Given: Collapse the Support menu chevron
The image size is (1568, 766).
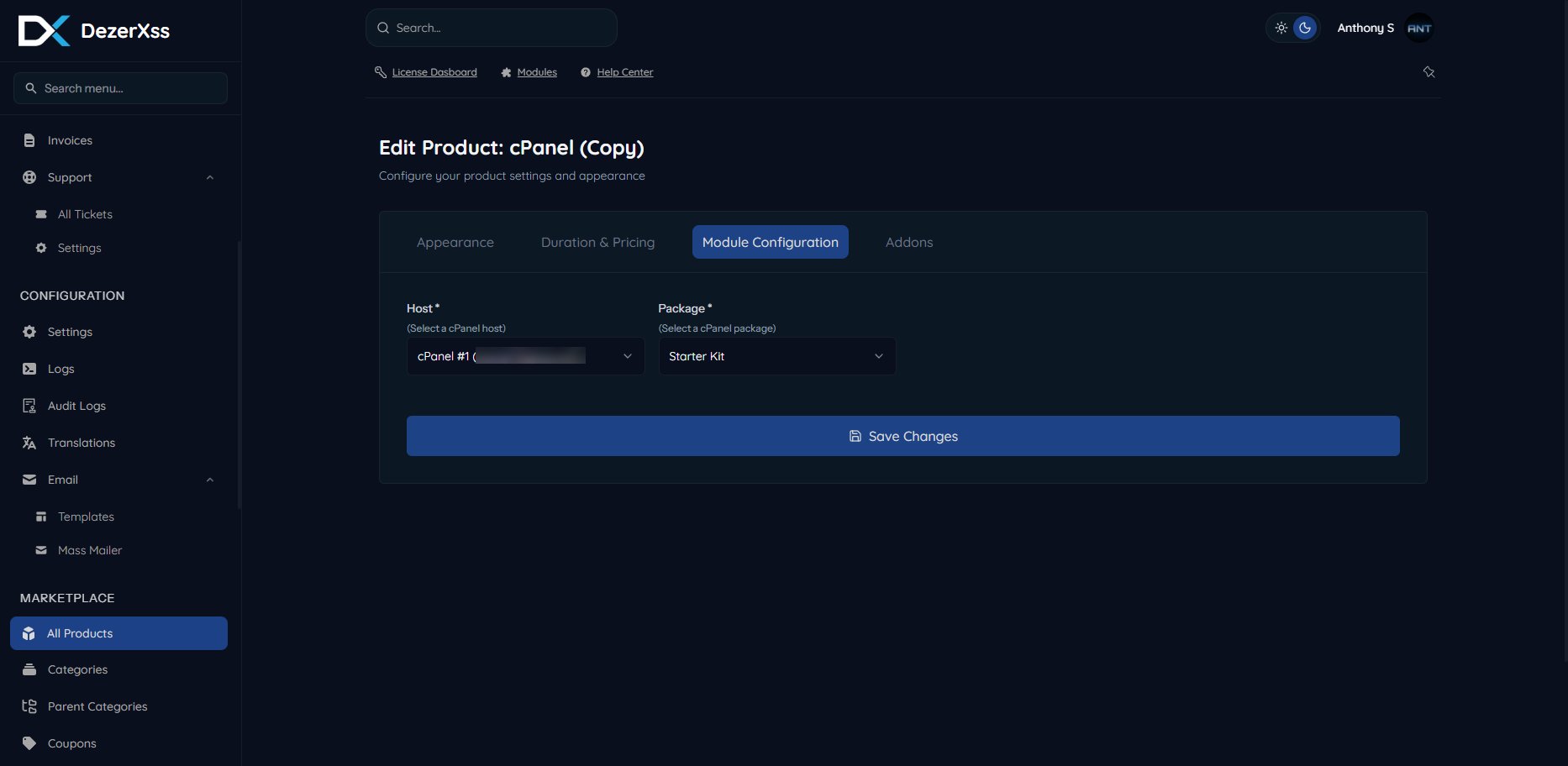Looking at the screenshot, I should (210, 177).
